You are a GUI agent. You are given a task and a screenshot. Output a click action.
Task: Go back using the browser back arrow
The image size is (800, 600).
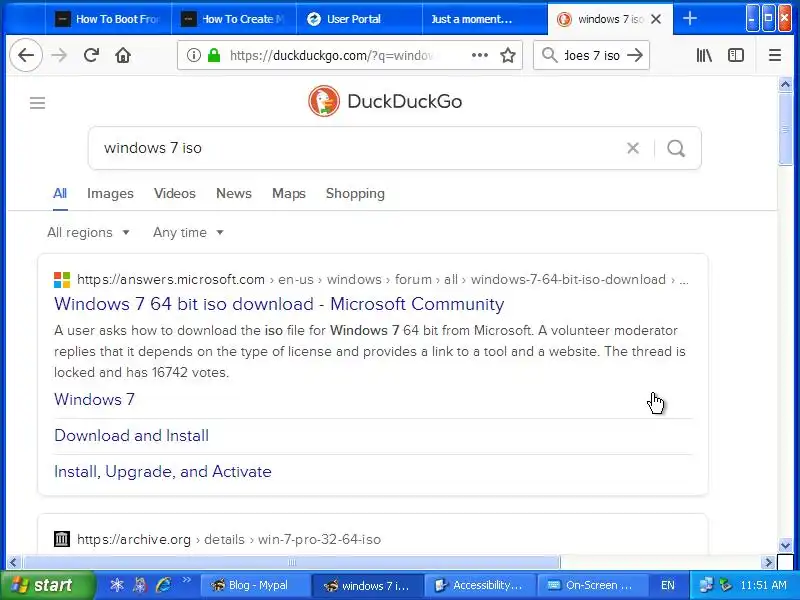(26, 55)
